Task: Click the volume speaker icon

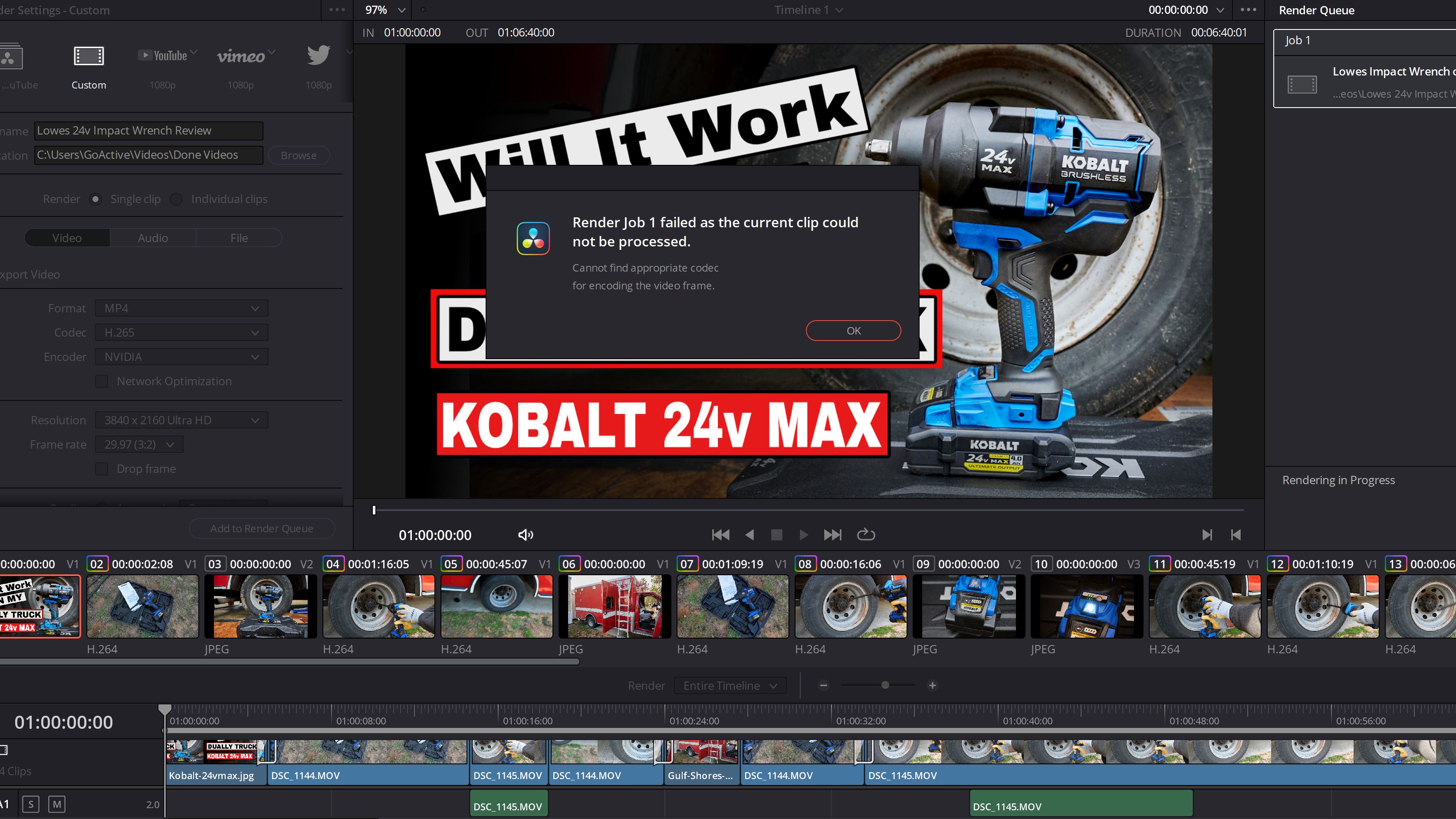Action: [525, 535]
